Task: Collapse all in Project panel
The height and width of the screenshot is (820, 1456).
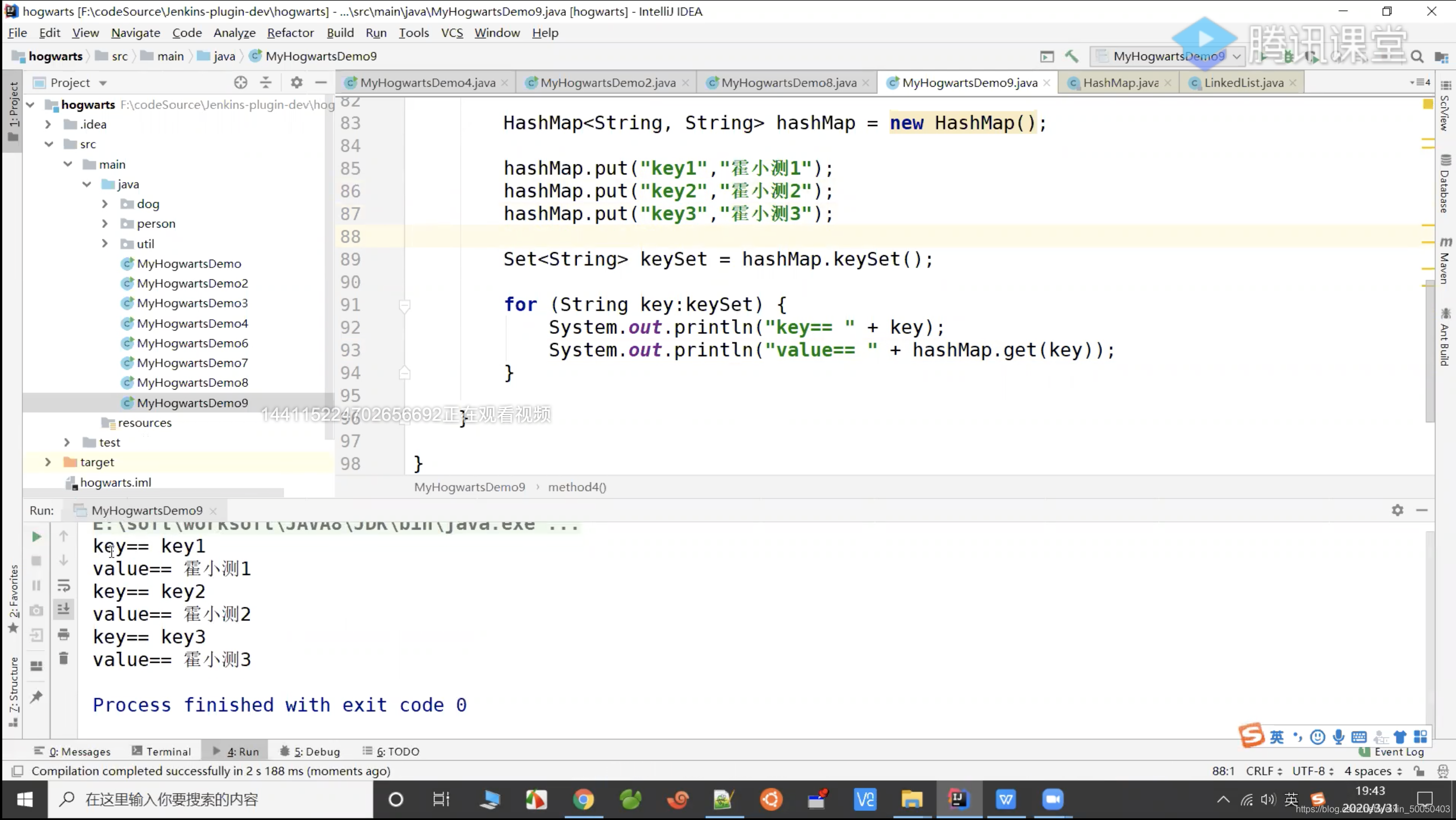Action: pyautogui.click(x=266, y=82)
